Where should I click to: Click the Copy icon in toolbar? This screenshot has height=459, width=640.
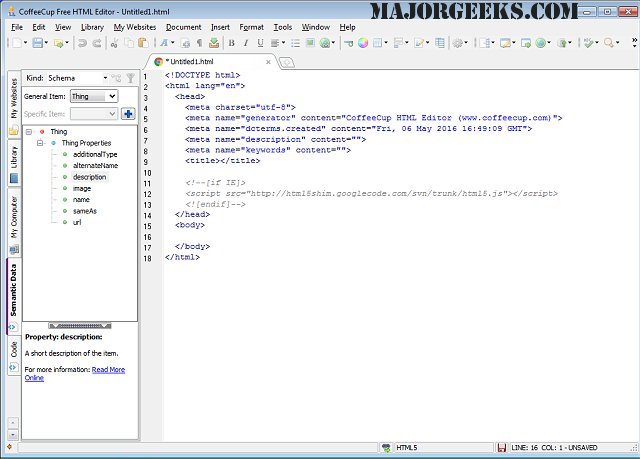129,43
